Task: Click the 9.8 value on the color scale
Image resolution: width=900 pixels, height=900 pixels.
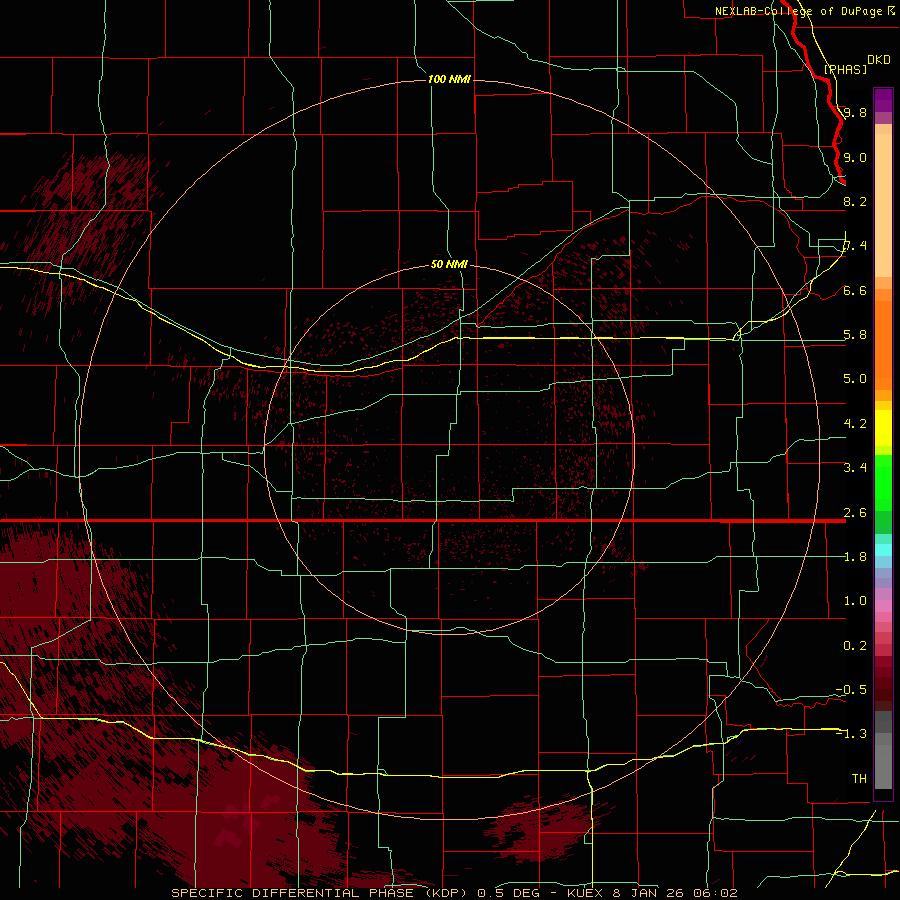Action: point(855,112)
